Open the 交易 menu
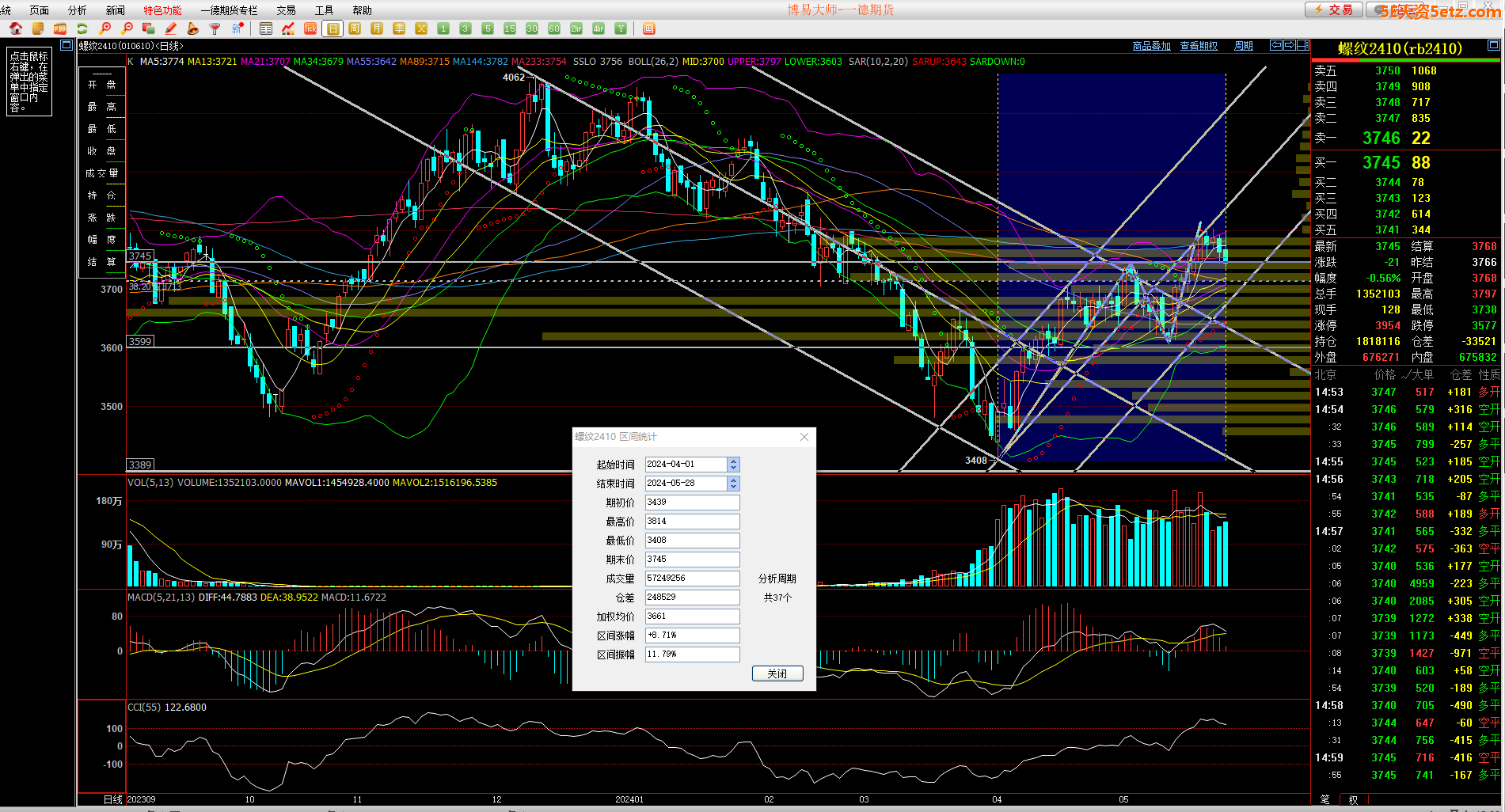 286,10
